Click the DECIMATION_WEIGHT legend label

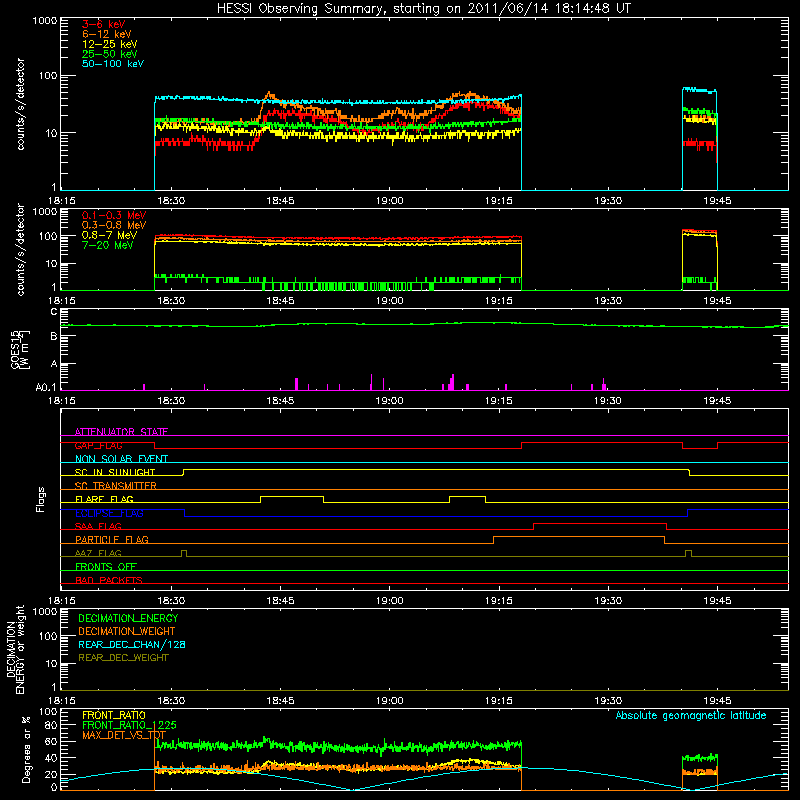127,631
